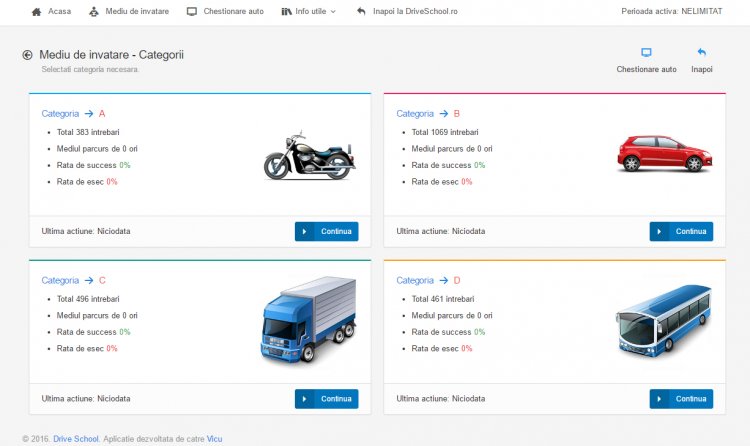The height and width of the screenshot is (446, 750).
Task: Click play icon on category B Continua button
Action: pyautogui.click(x=660, y=232)
